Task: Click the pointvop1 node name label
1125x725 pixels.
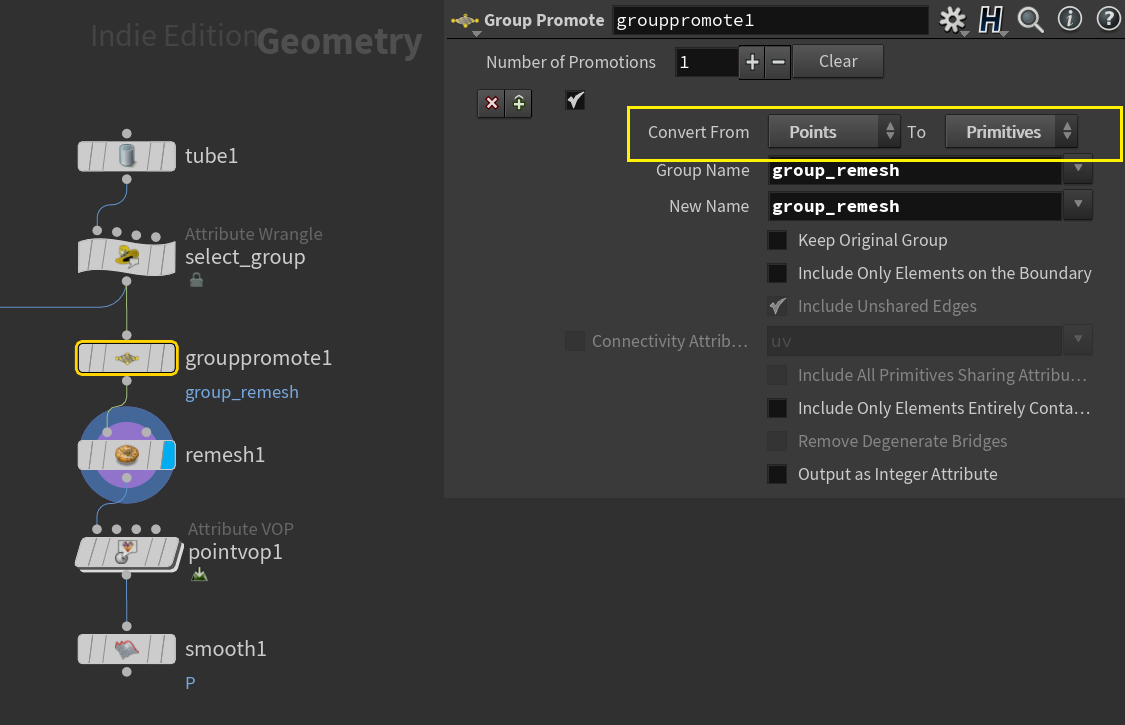Action: click(235, 553)
